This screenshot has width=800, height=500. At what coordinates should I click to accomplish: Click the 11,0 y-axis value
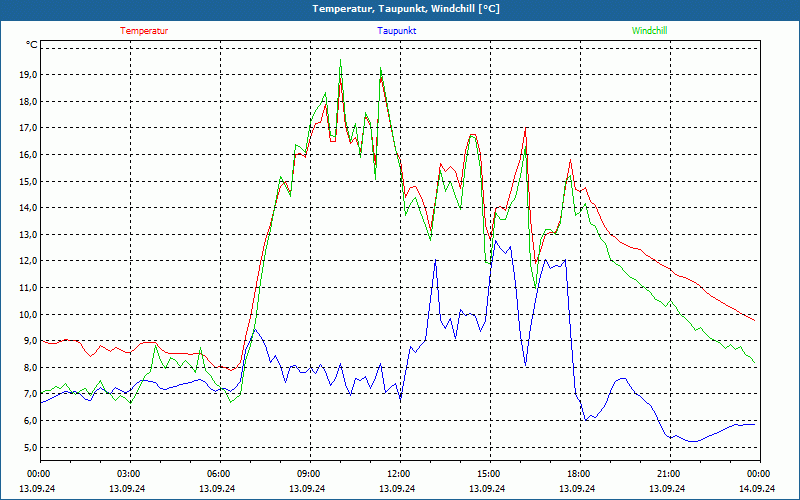29,288
